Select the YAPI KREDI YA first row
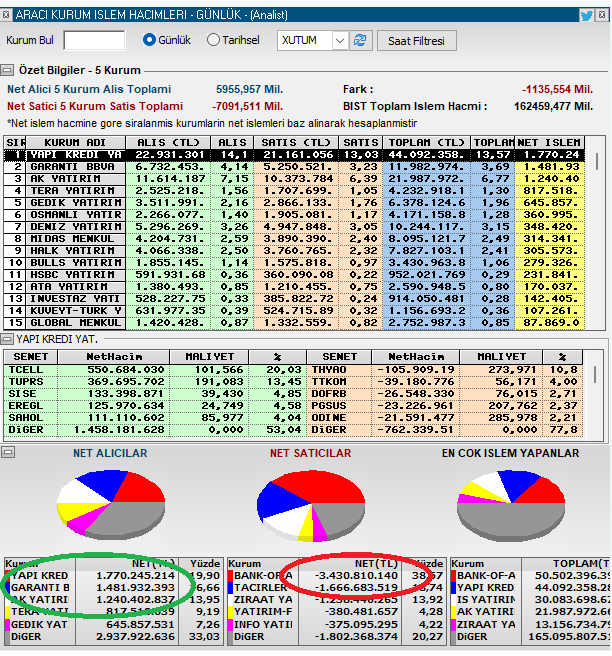Image resolution: width=612 pixels, height=656 pixels. tap(294, 155)
